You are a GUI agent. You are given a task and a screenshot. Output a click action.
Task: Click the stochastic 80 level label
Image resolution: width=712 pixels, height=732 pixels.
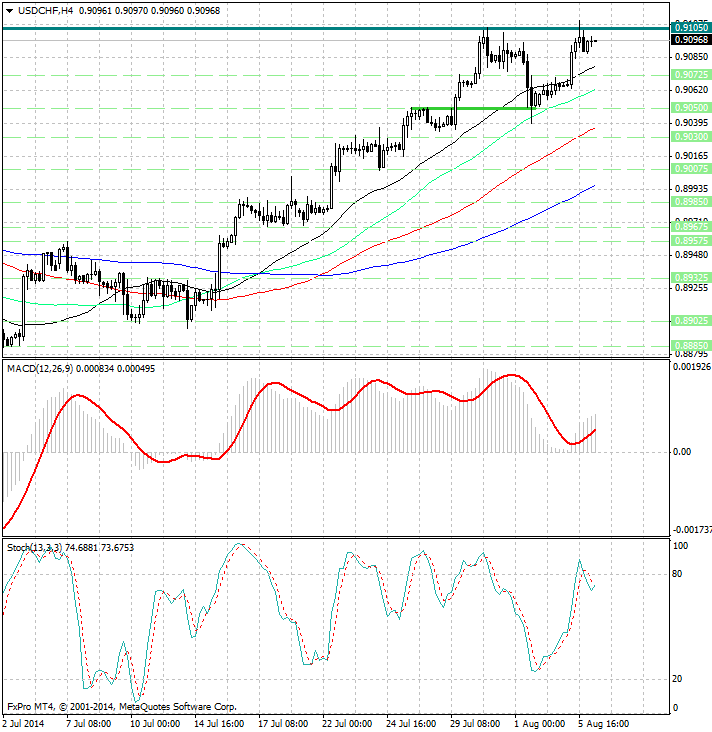[677, 574]
